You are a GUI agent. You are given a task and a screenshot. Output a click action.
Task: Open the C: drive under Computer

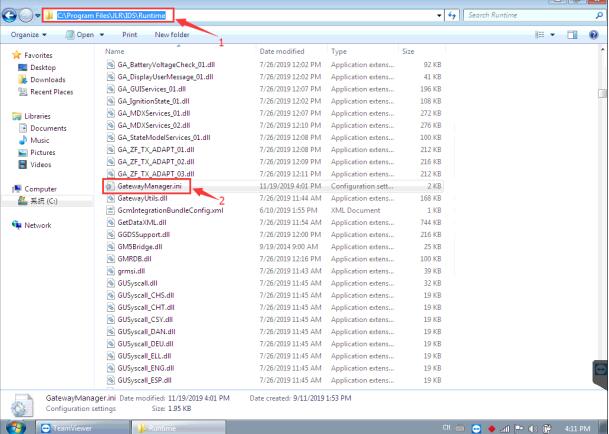click(43, 201)
